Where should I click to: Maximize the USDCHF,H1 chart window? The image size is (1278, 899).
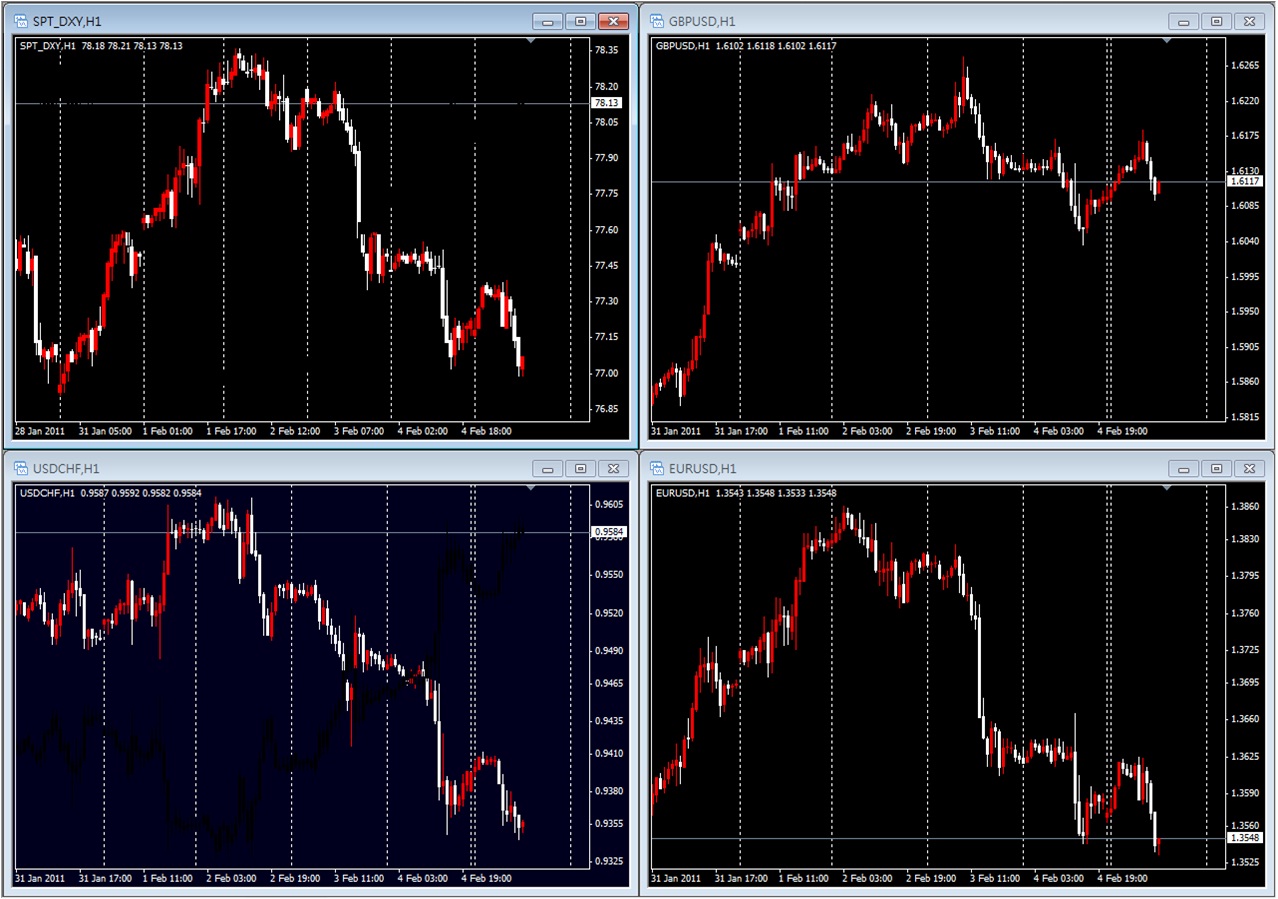tap(580, 468)
